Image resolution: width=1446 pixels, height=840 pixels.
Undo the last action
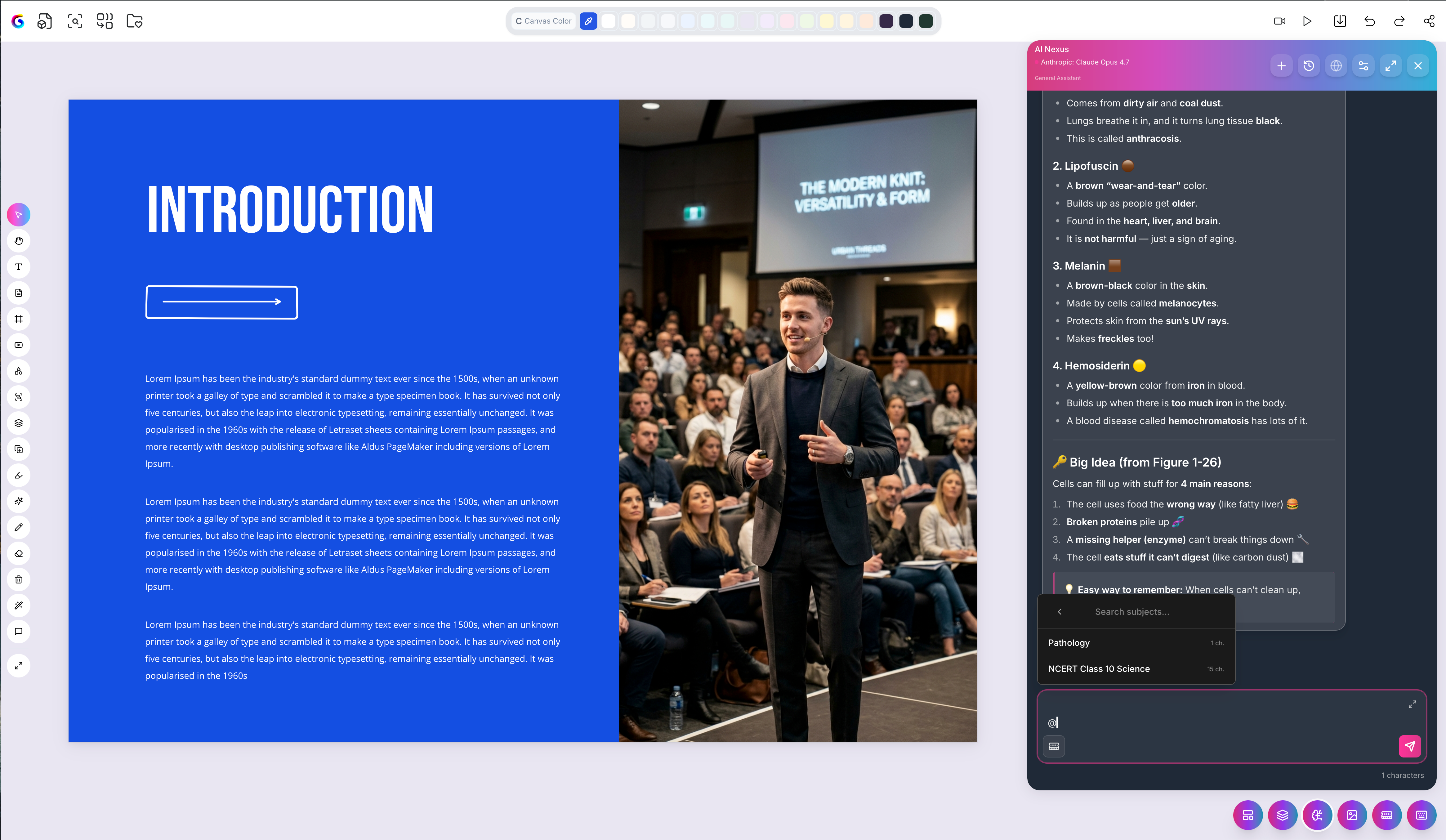[1370, 21]
